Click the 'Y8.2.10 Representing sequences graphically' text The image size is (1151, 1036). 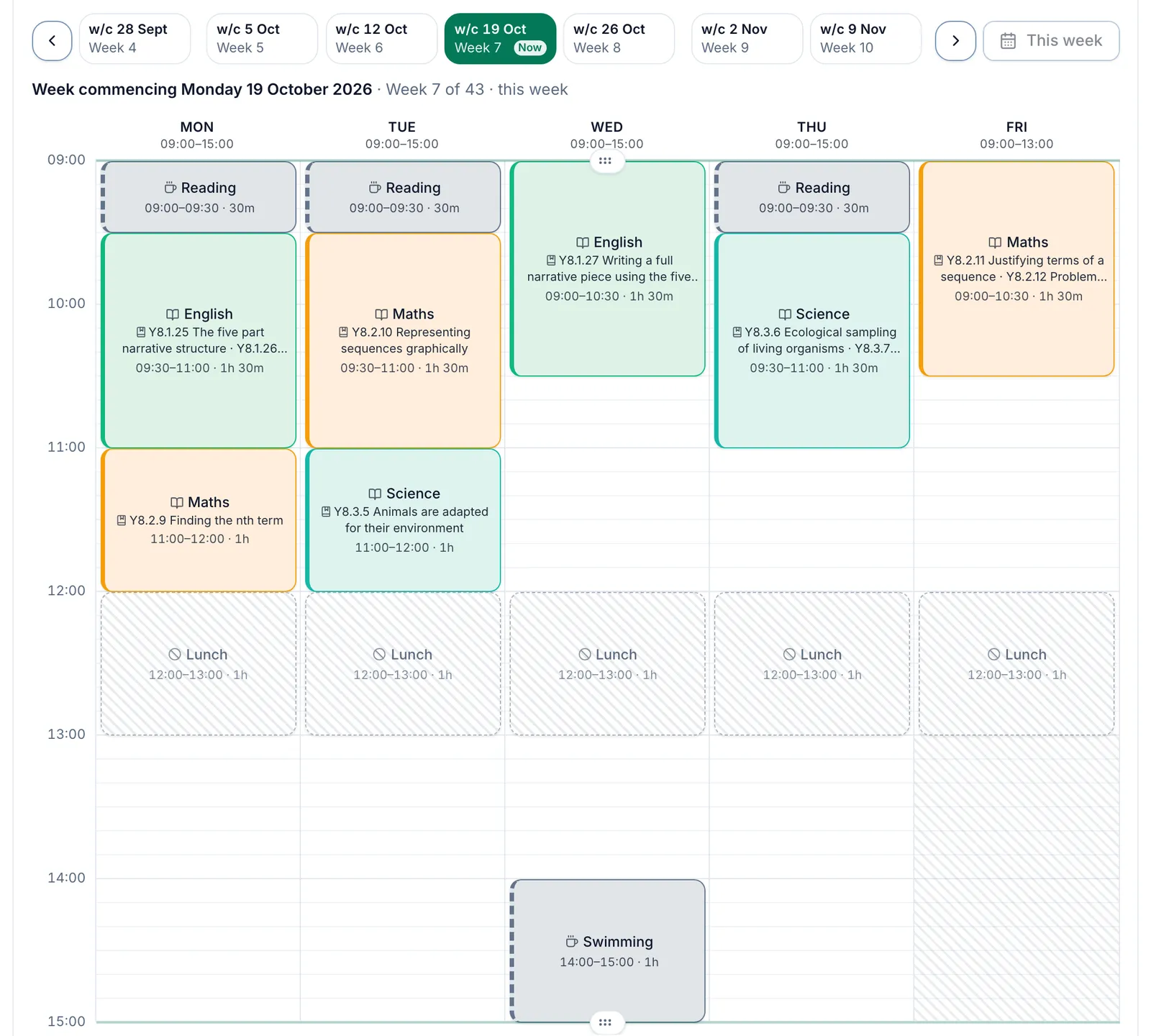click(x=405, y=340)
